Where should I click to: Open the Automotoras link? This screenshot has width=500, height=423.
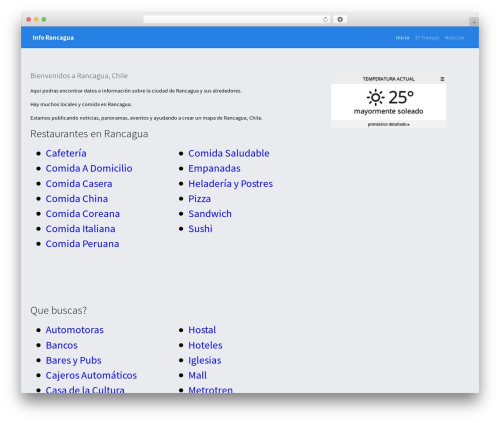75,330
